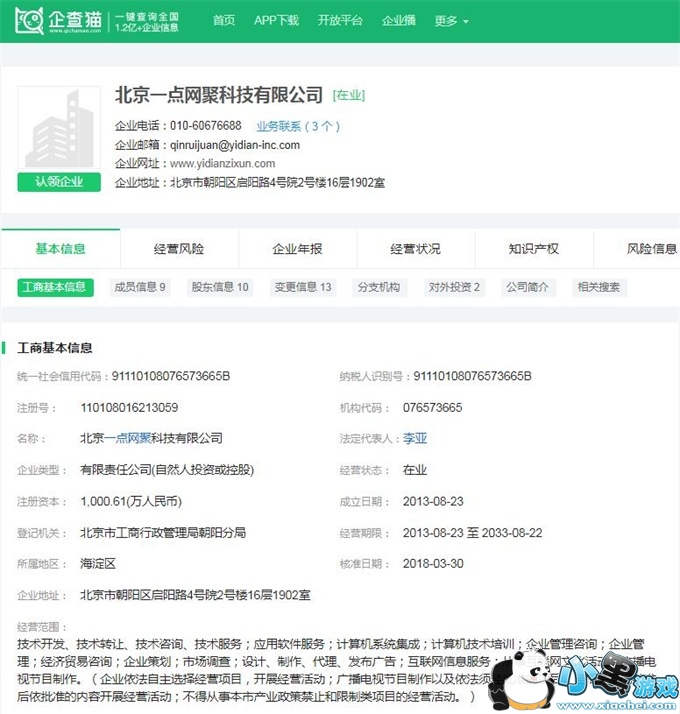Open the 知识产权 tab
Screen dimensions: 680x714
tap(534, 249)
